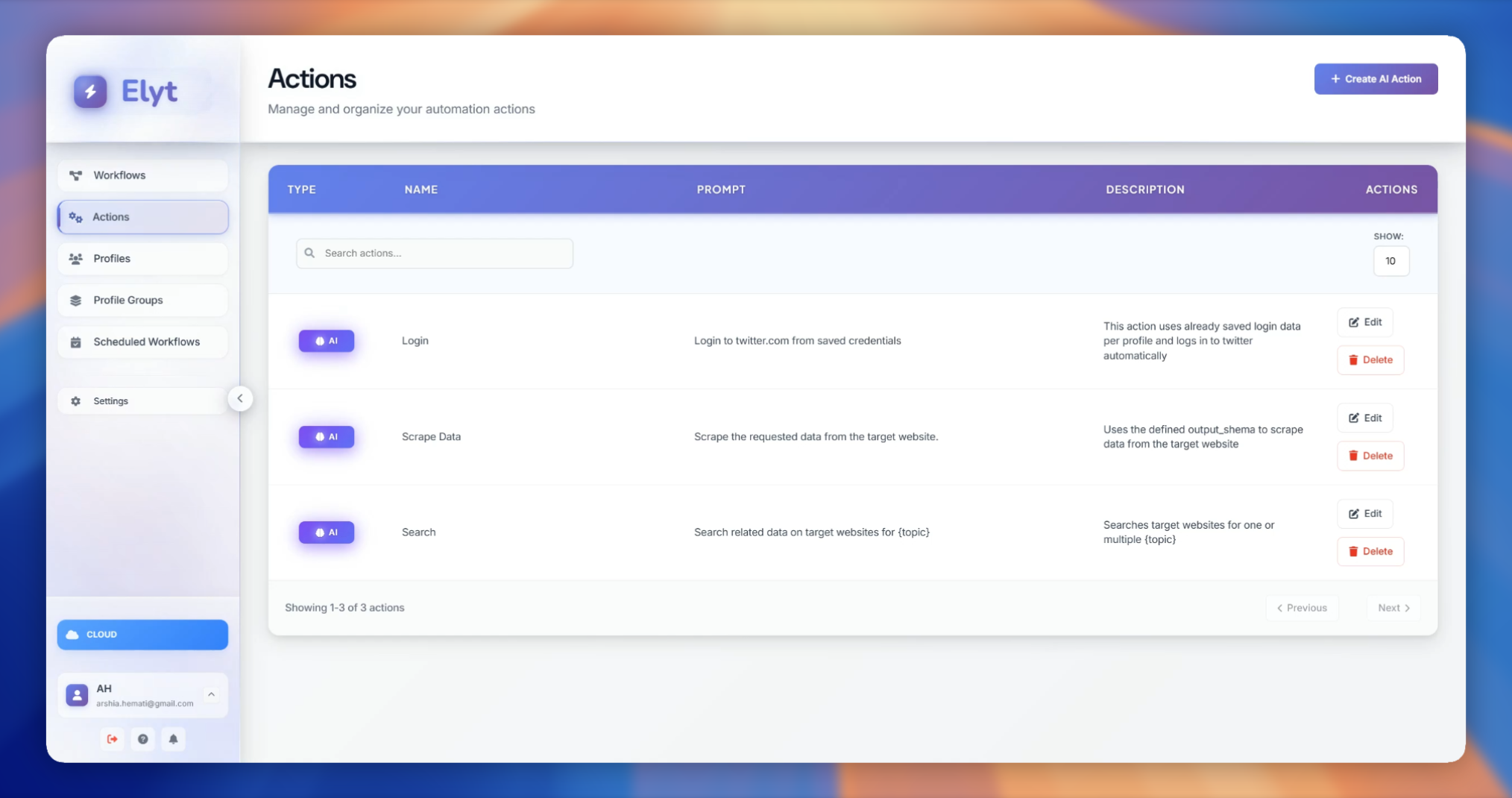Select Scheduled Workflows from the sidebar
The image size is (1512, 798).
[x=142, y=342]
